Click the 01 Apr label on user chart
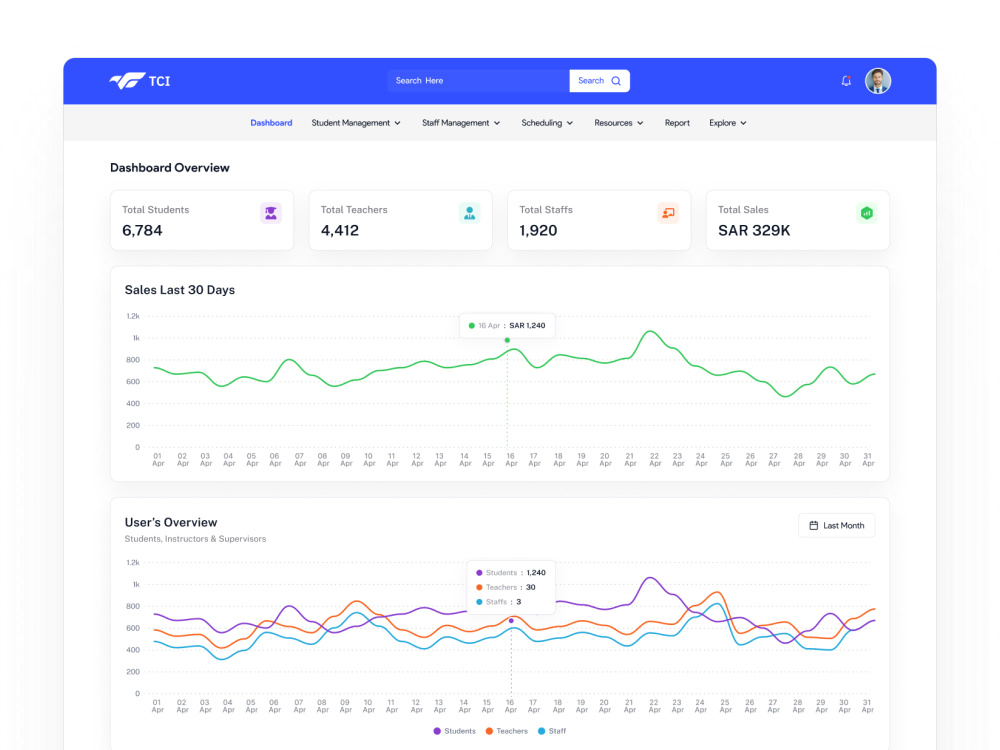This screenshot has height=750, width=1000. (158, 706)
